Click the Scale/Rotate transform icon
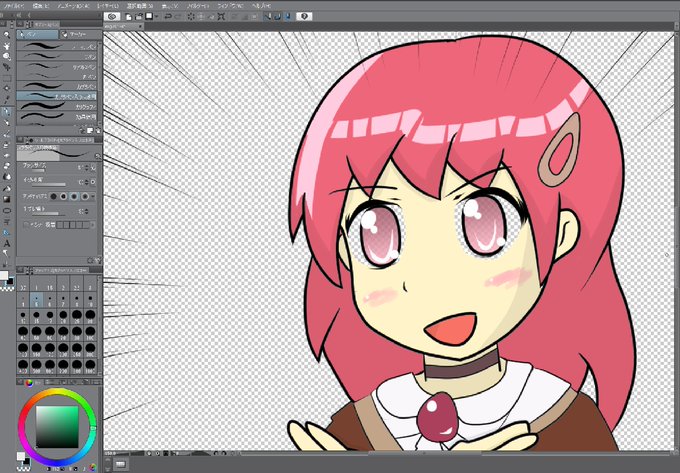The image size is (680, 473). click(x=221, y=16)
